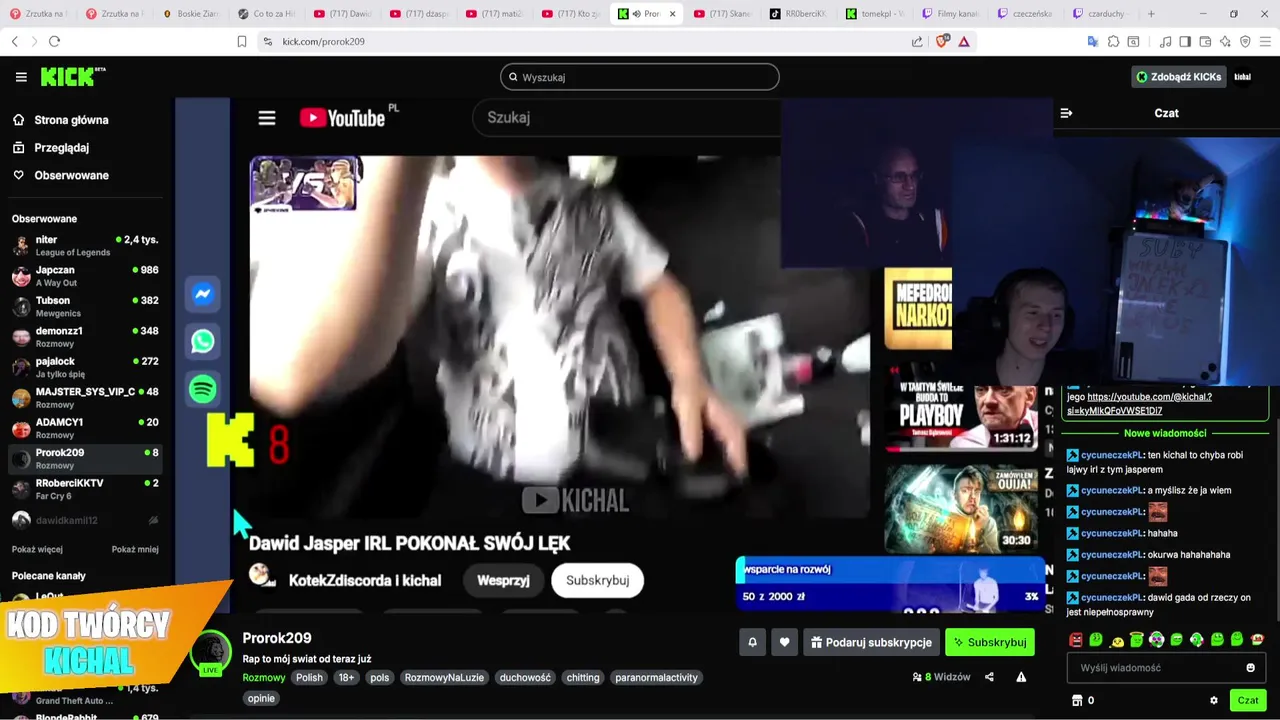This screenshot has height=720, width=1280.
Task: Send message with green Czat button
Action: 1248,700
